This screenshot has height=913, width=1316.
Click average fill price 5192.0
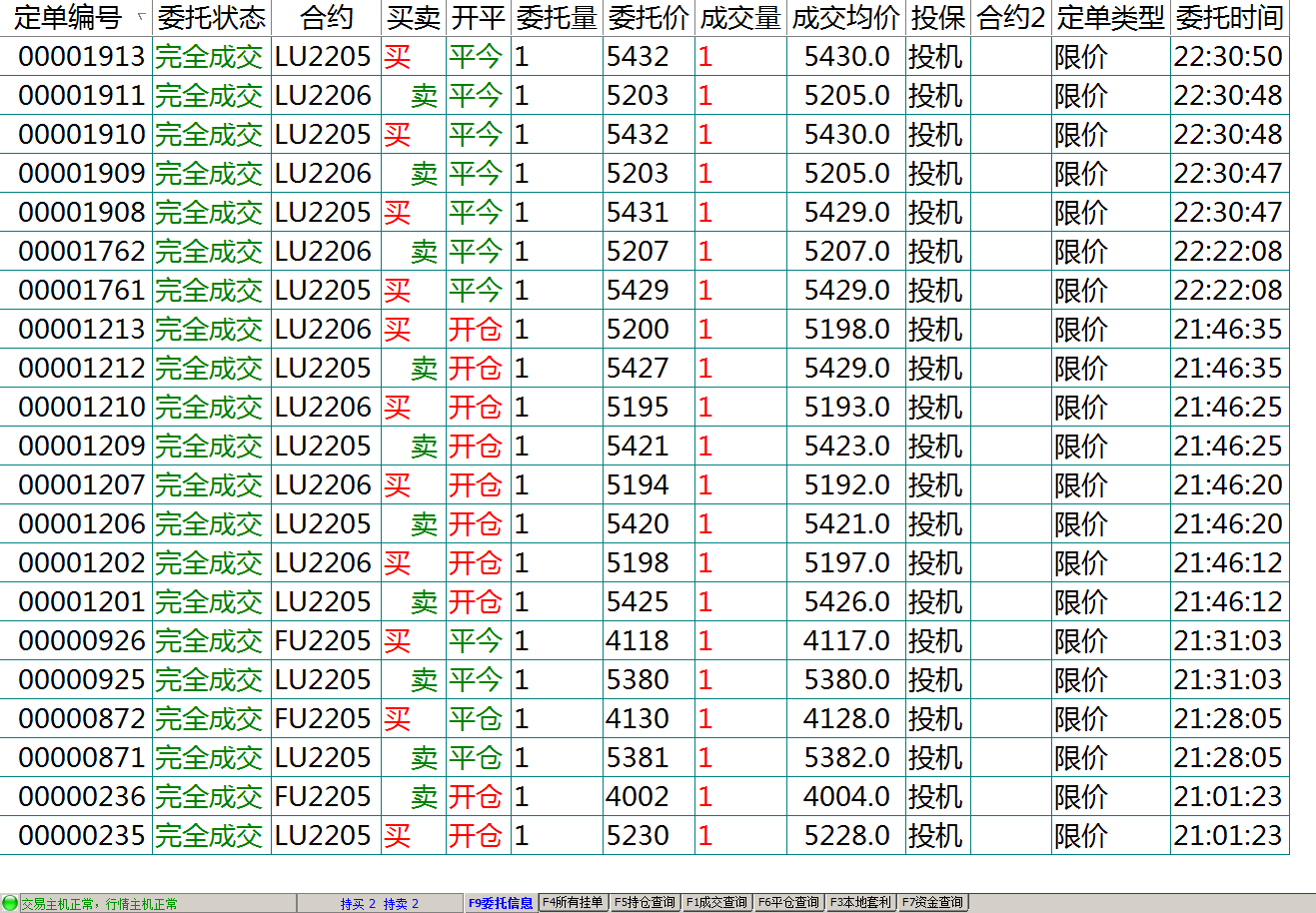point(846,485)
